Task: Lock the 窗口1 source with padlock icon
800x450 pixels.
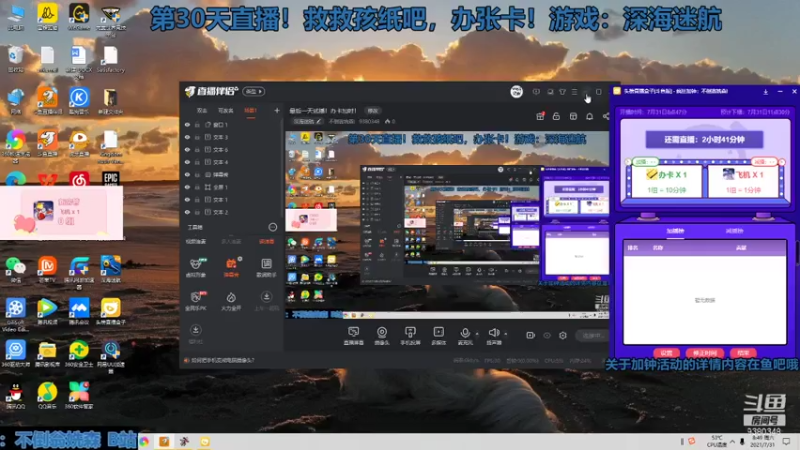Action: click(x=197, y=124)
